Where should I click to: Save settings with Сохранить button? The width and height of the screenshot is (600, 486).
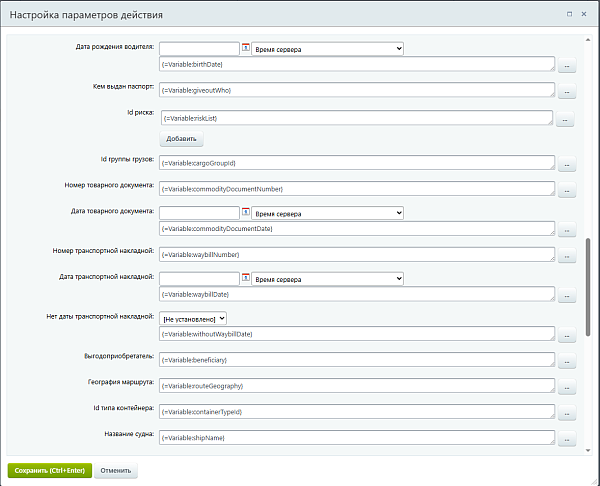50,470
